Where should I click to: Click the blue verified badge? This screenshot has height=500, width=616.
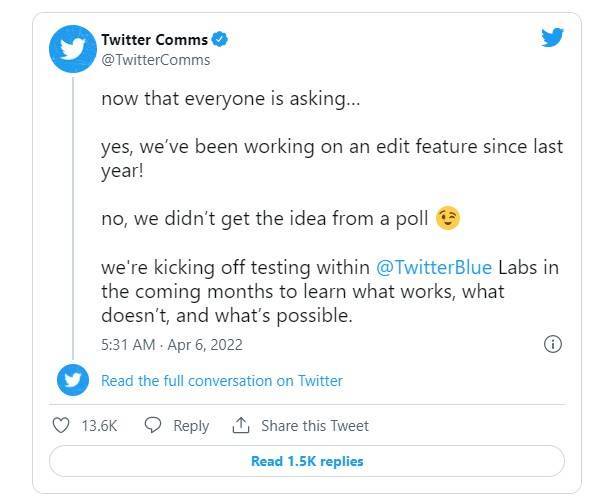coord(222,40)
